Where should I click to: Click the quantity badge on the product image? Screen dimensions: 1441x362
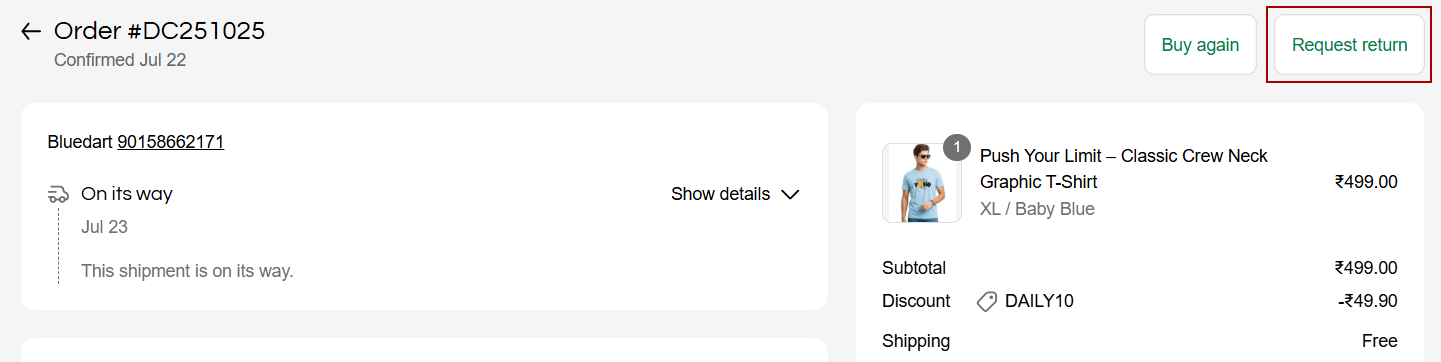[x=957, y=147]
